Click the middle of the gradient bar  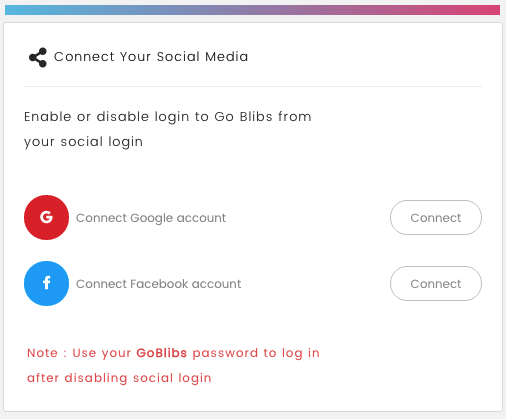252,10
